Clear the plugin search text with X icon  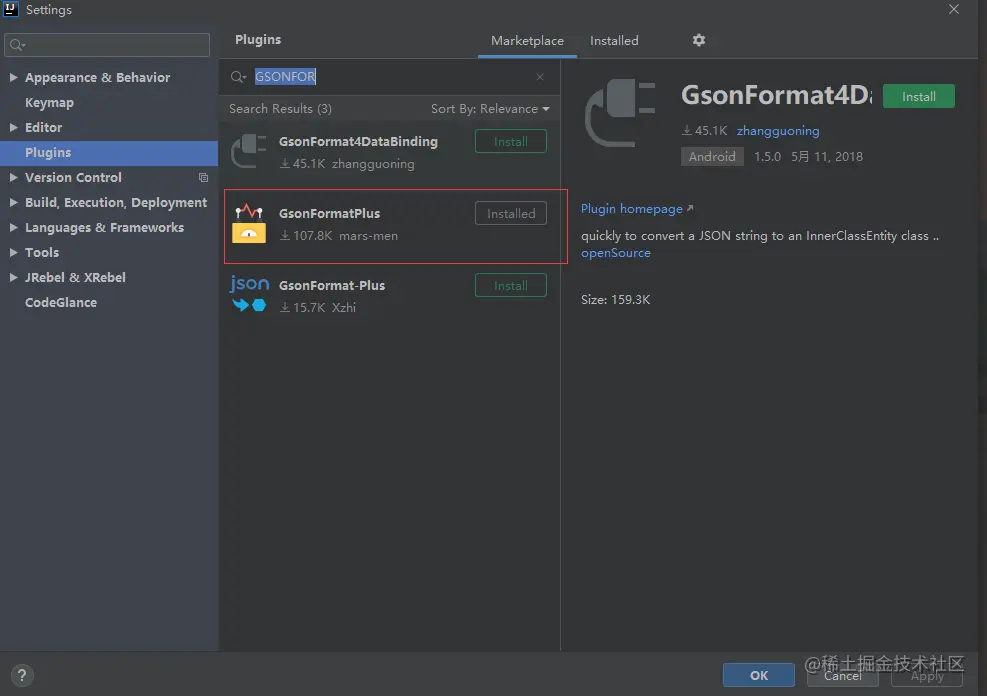[540, 77]
